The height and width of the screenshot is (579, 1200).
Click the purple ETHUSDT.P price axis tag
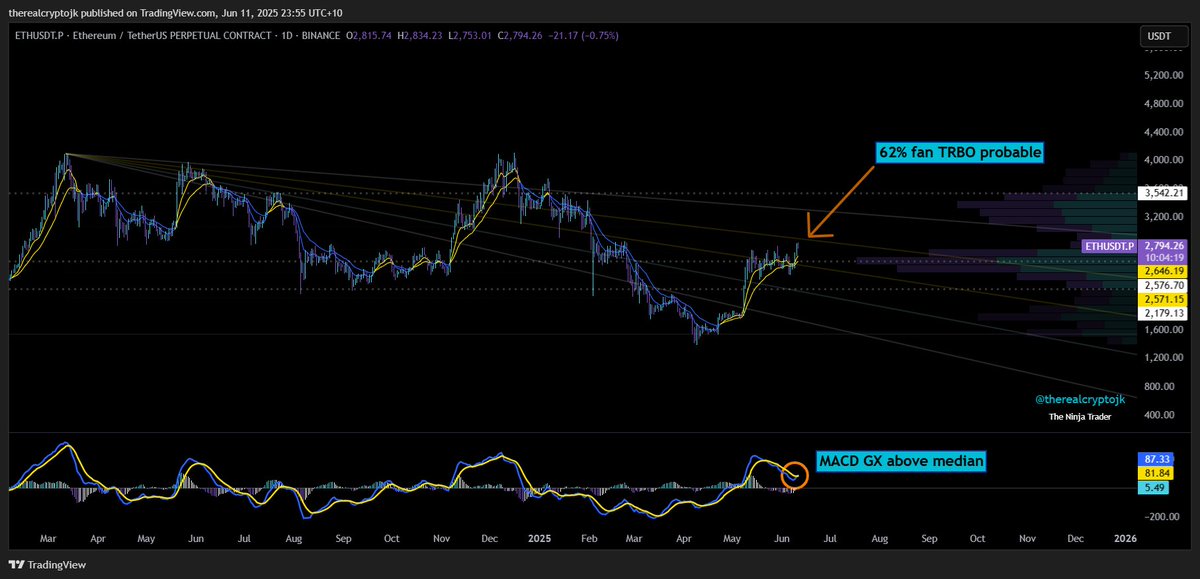pyautogui.click(x=1110, y=245)
